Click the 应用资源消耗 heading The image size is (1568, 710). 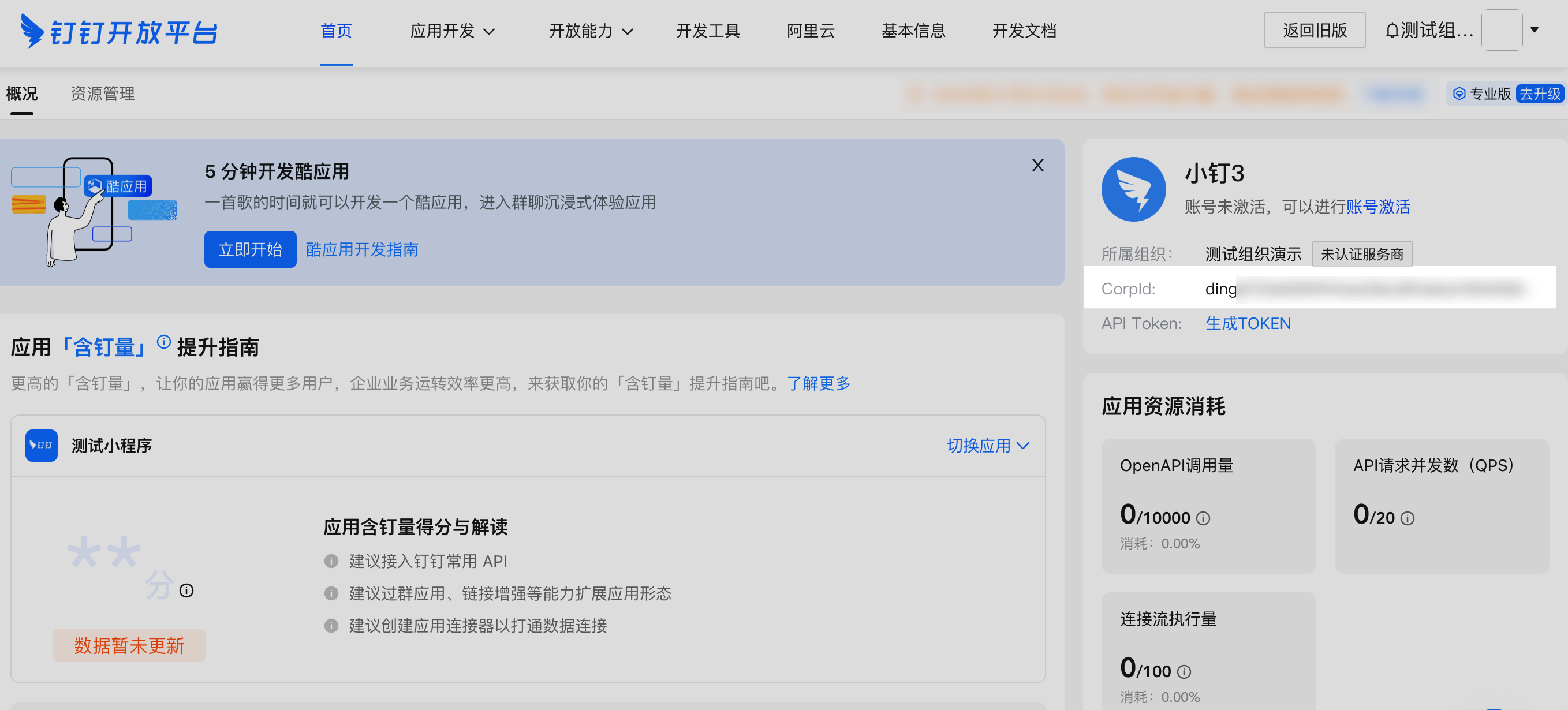coord(1163,406)
